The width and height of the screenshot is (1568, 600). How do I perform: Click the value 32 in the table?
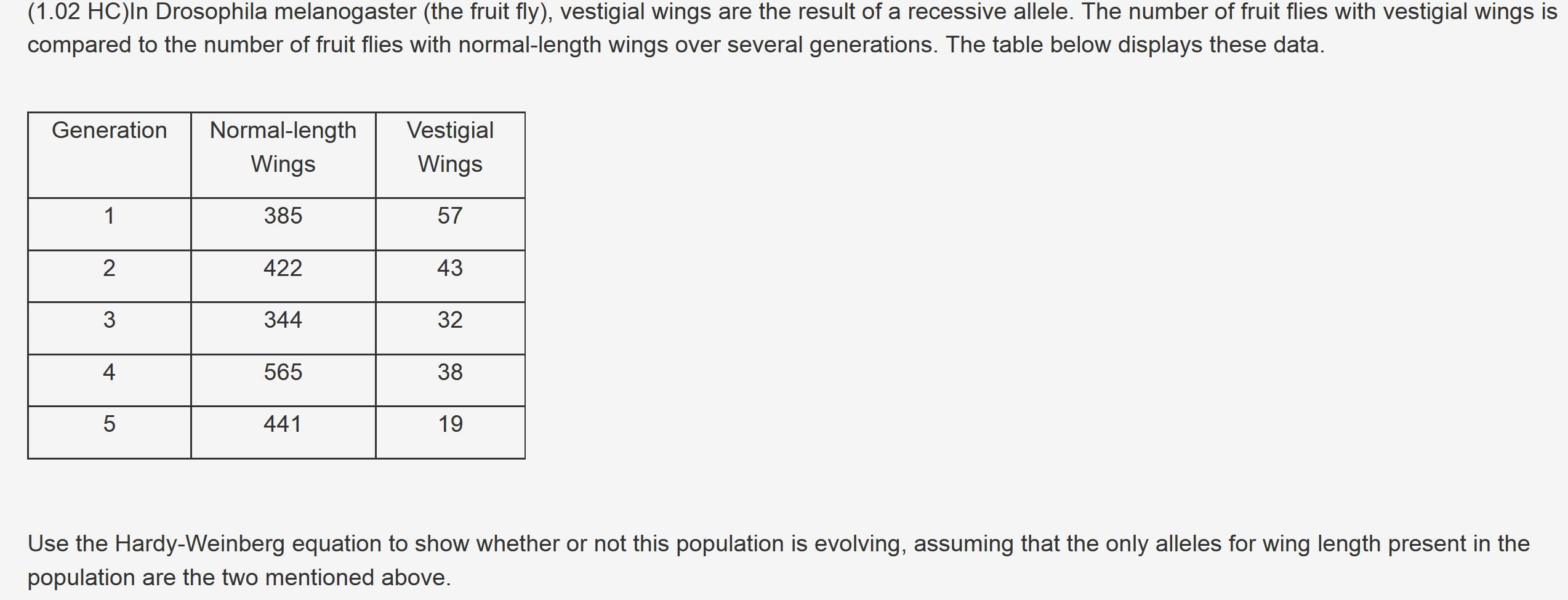tap(450, 320)
